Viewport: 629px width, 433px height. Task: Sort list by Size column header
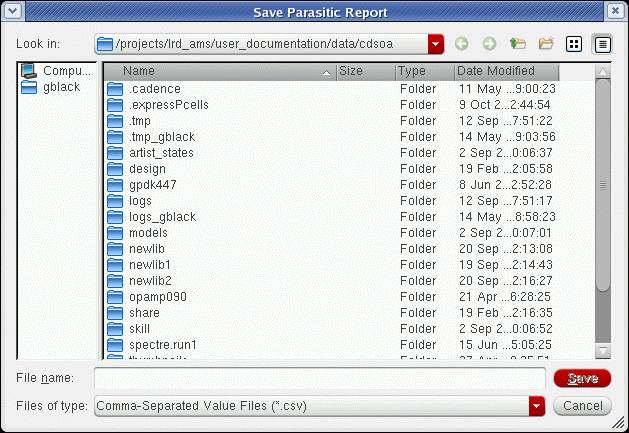[x=366, y=71]
